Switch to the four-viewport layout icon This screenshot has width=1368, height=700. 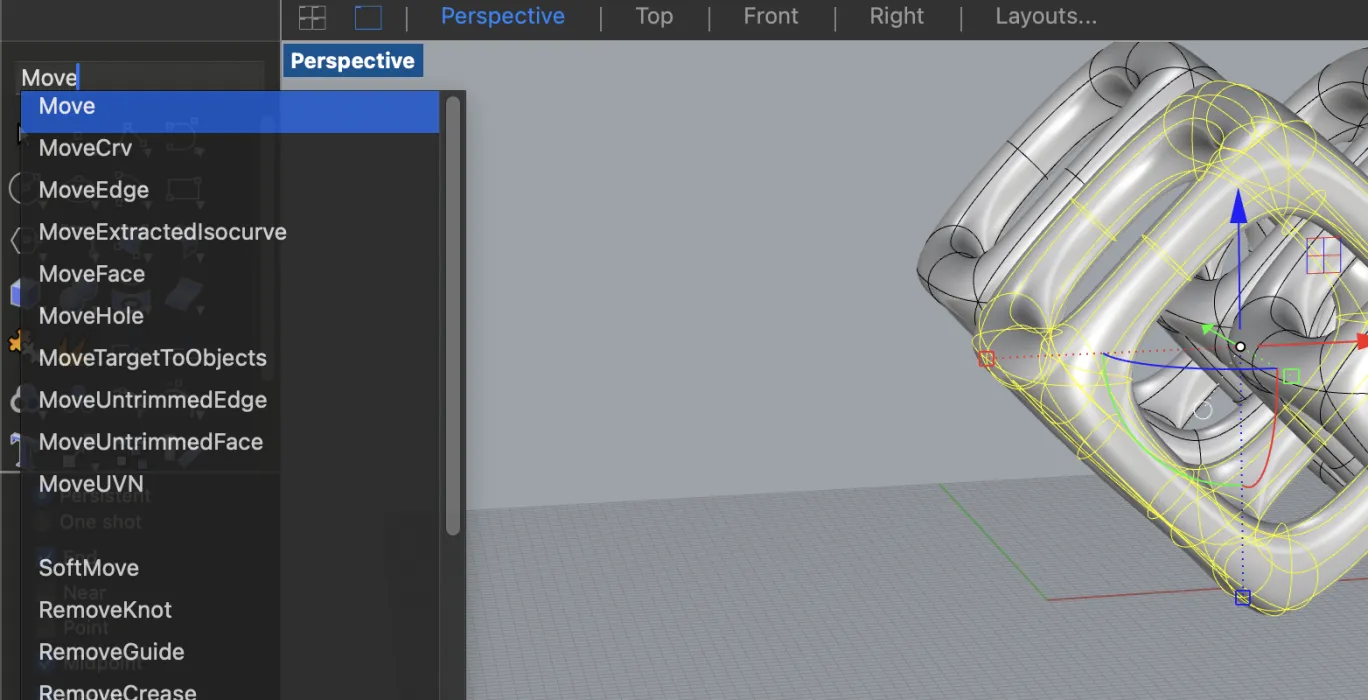(313, 17)
